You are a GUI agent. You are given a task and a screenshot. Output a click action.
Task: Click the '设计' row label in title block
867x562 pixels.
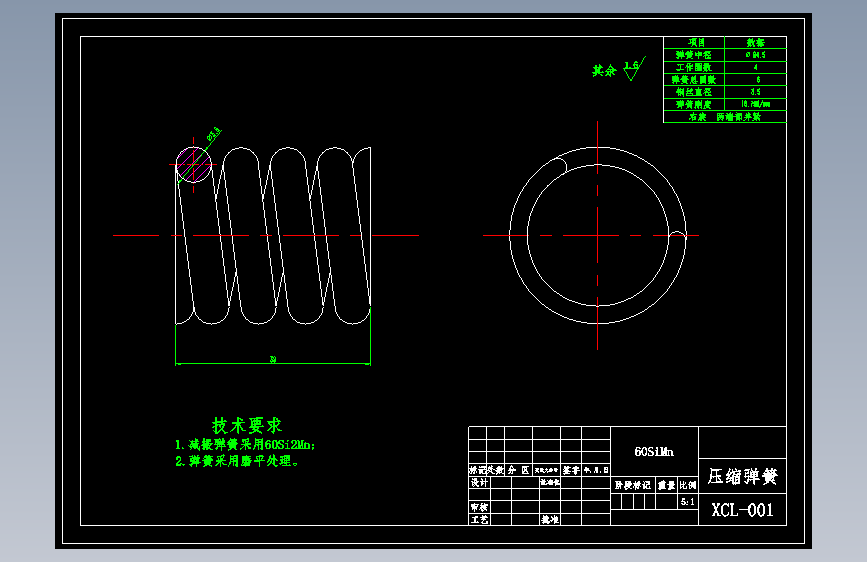tap(479, 482)
